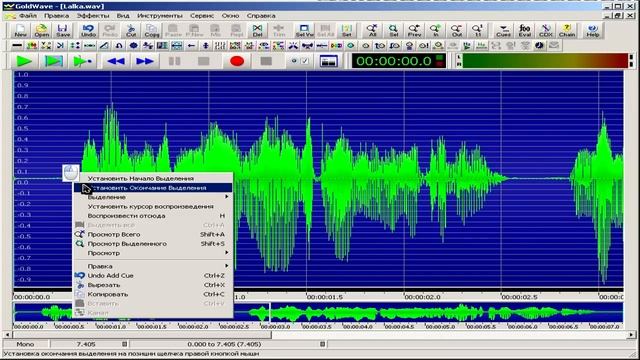Screen dimensions: 640x360
Task: Click the New file toolbar icon
Action: (20, 31)
